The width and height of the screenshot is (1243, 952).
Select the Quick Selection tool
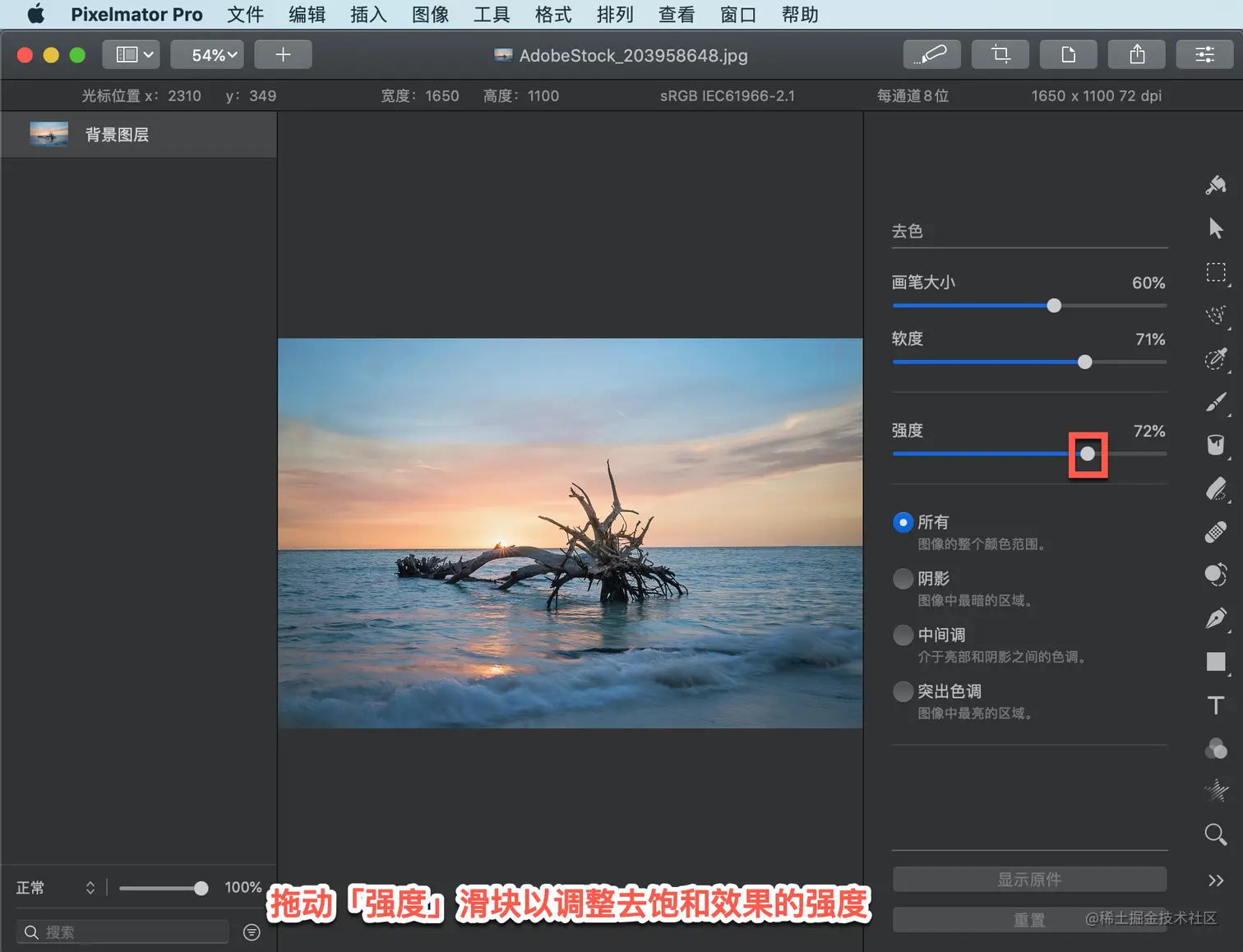[x=1216, y=358]
